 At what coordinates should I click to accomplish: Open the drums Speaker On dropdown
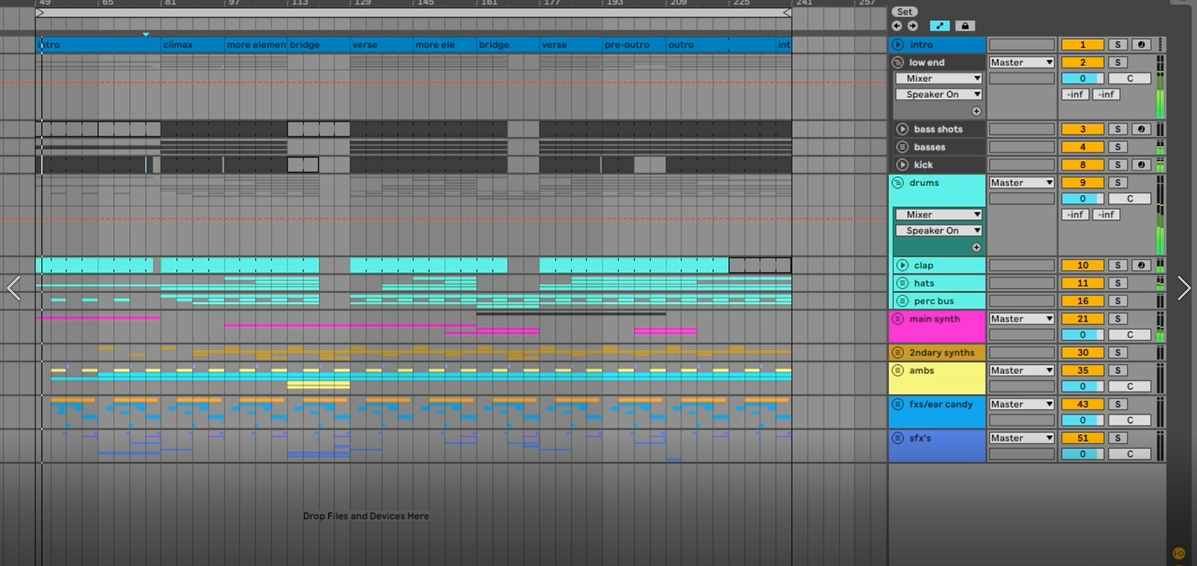[938, 231]
